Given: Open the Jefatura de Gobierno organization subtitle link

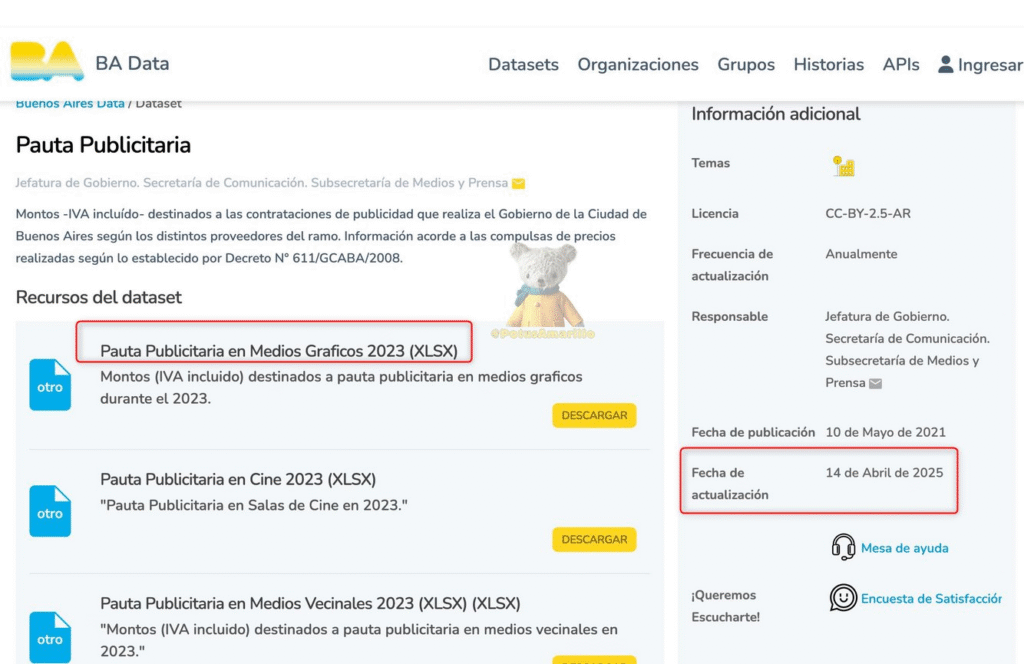Looking at the screenshot, I should tap(261, 183).
